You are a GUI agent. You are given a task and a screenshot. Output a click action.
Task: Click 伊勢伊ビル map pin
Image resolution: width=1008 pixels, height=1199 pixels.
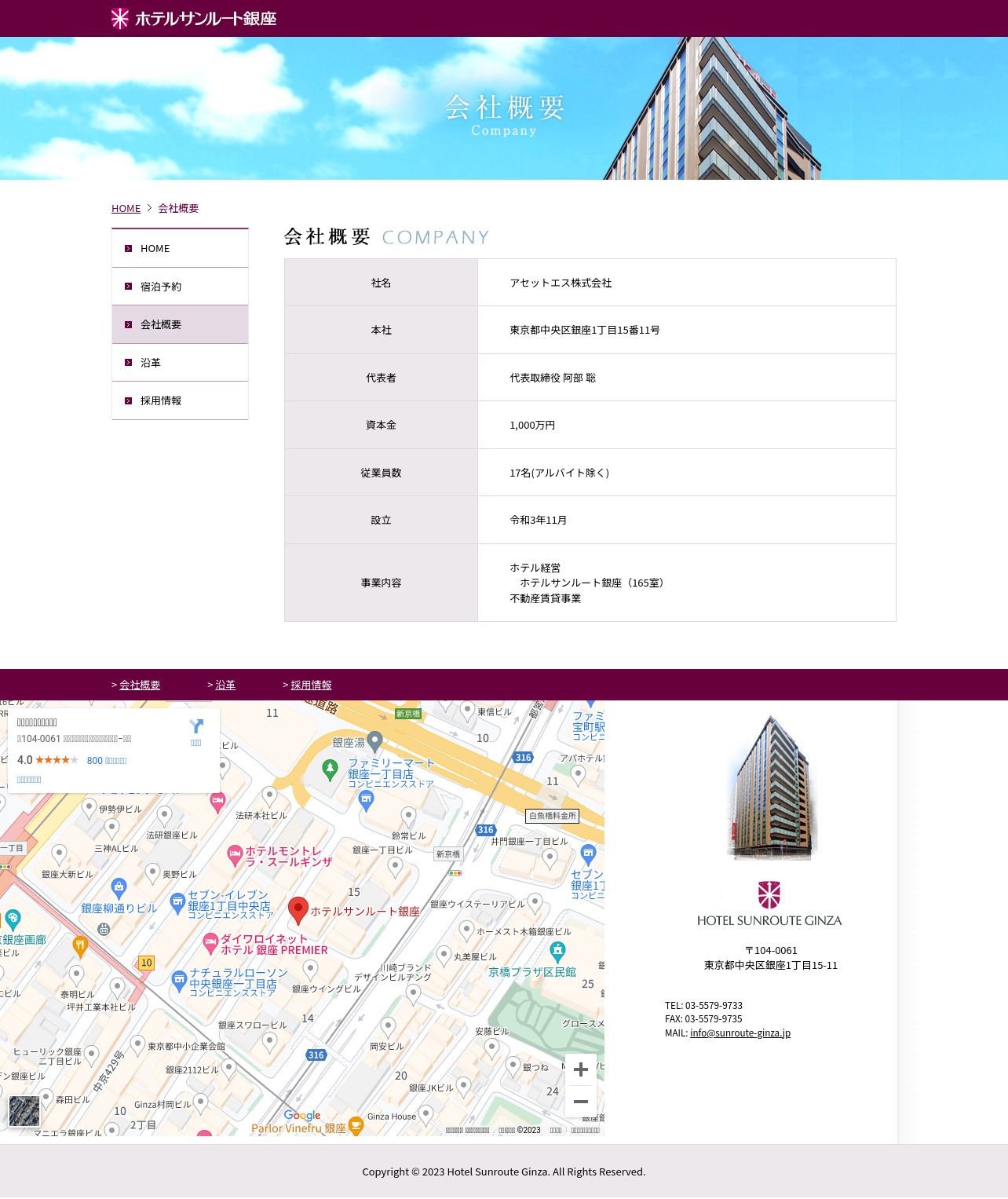[89, 808]
